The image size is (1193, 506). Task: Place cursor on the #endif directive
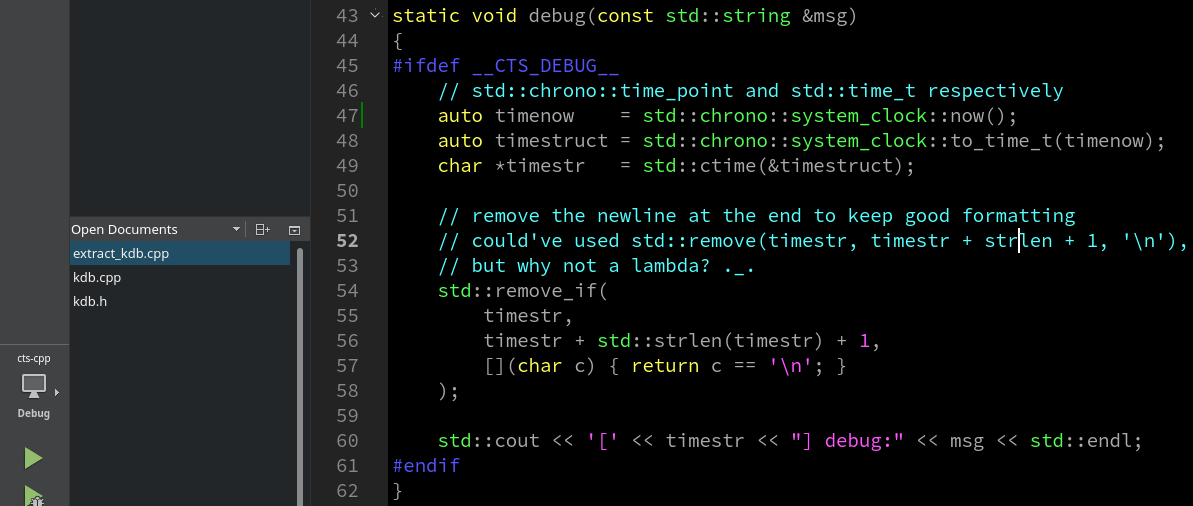pos(426,466)
